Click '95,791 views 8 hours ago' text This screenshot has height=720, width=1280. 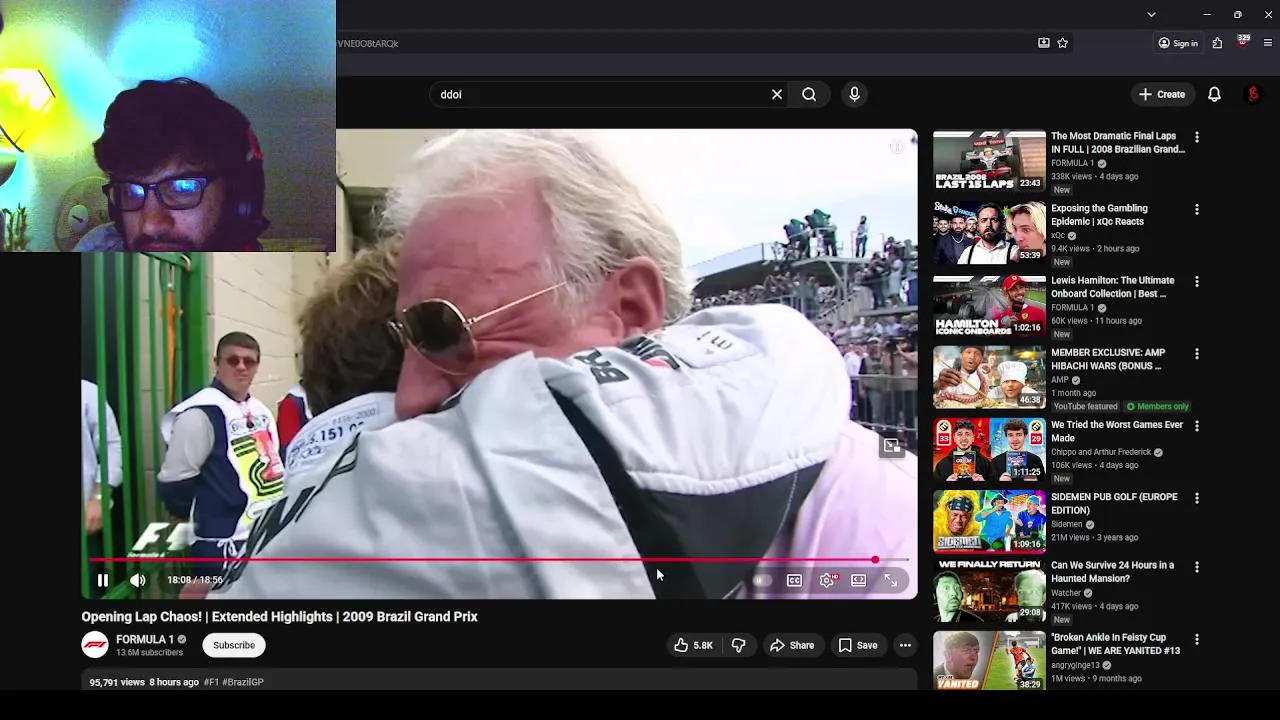click(144, 682)
